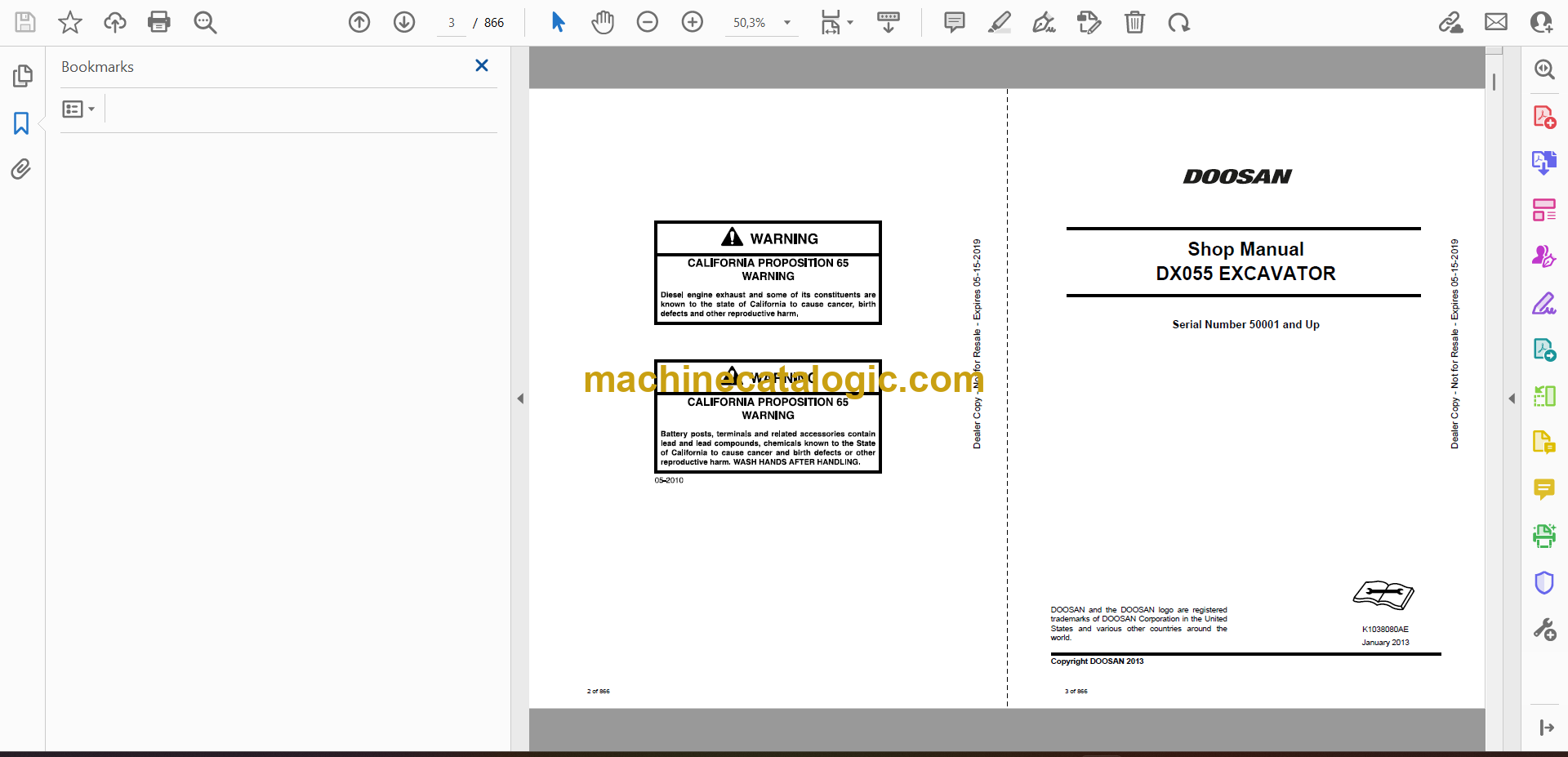Toggle the Bookmarks panel icon
Screen dimensions: 1568x757
point(21,123)
